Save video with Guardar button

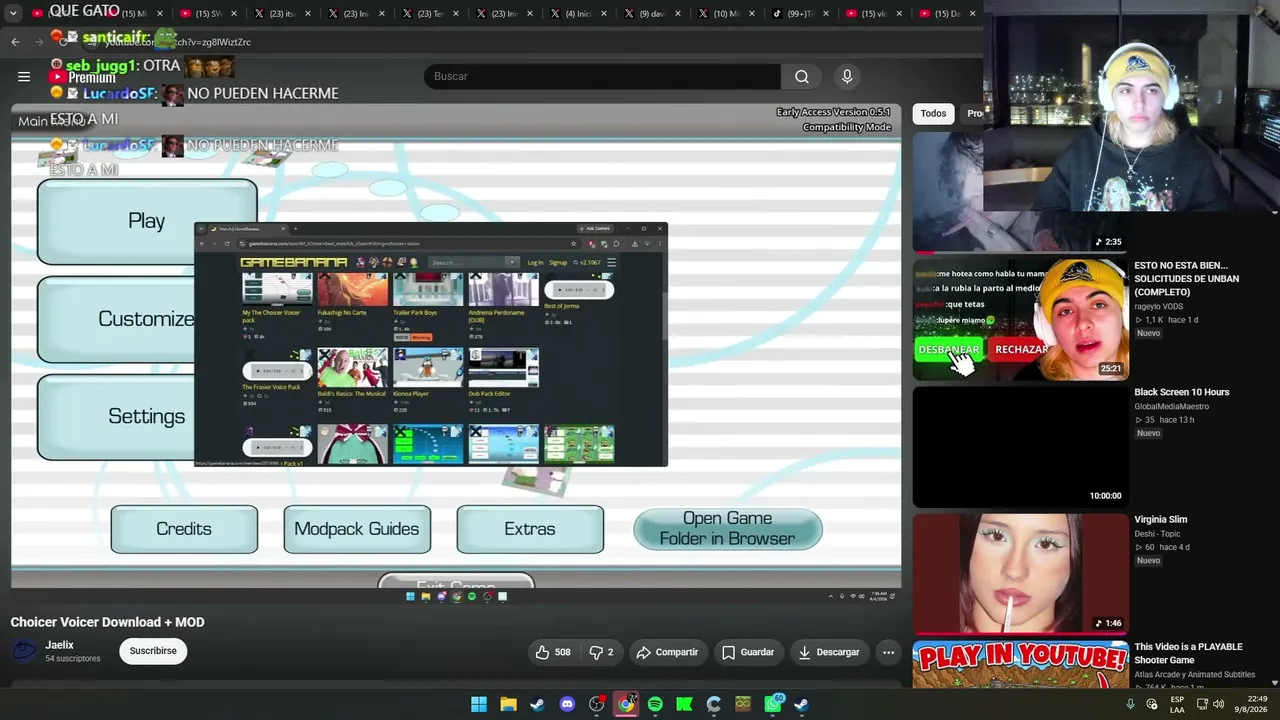pyautogui.click(x=748, y=652)
